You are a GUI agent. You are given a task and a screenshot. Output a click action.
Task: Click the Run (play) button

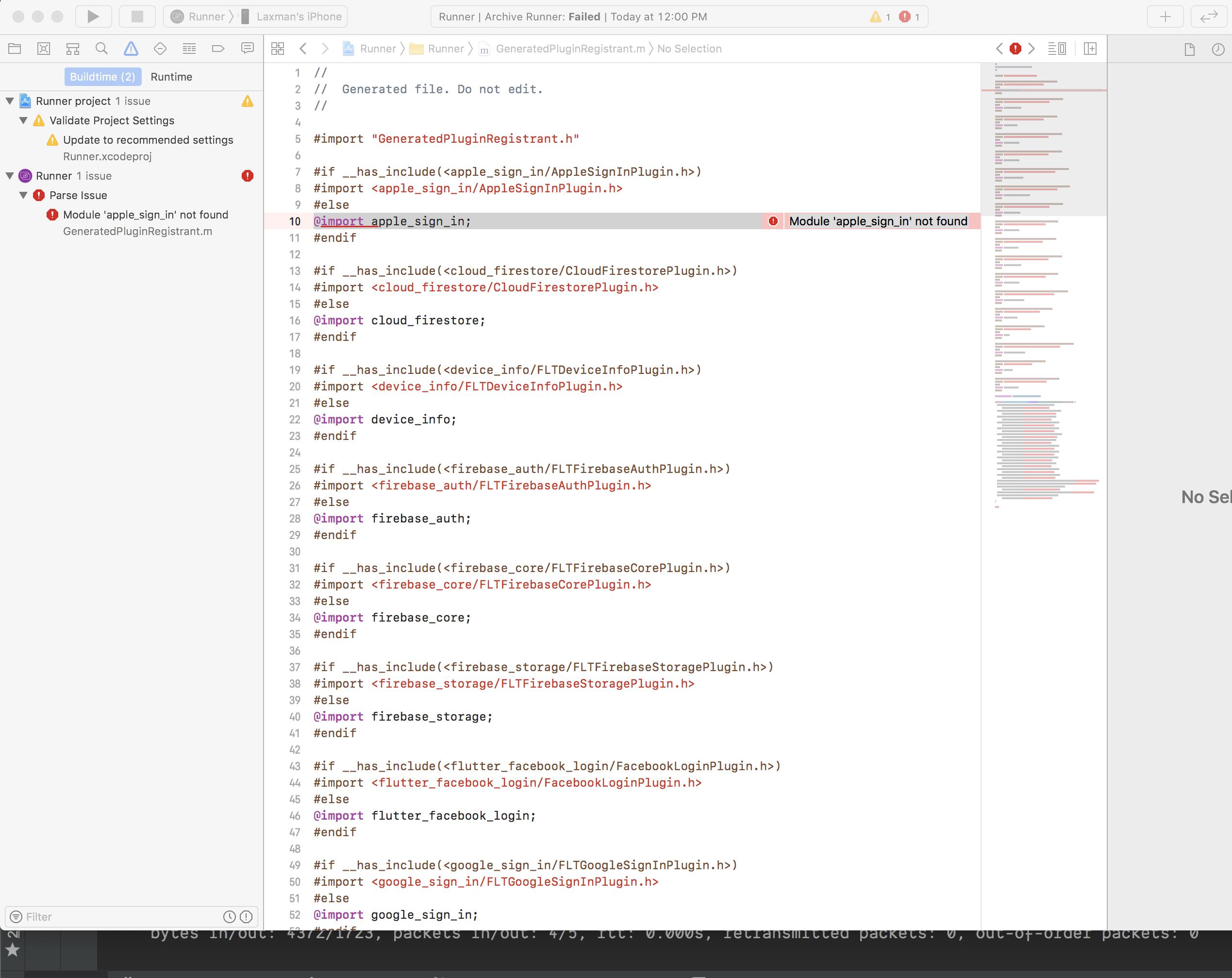93,17
